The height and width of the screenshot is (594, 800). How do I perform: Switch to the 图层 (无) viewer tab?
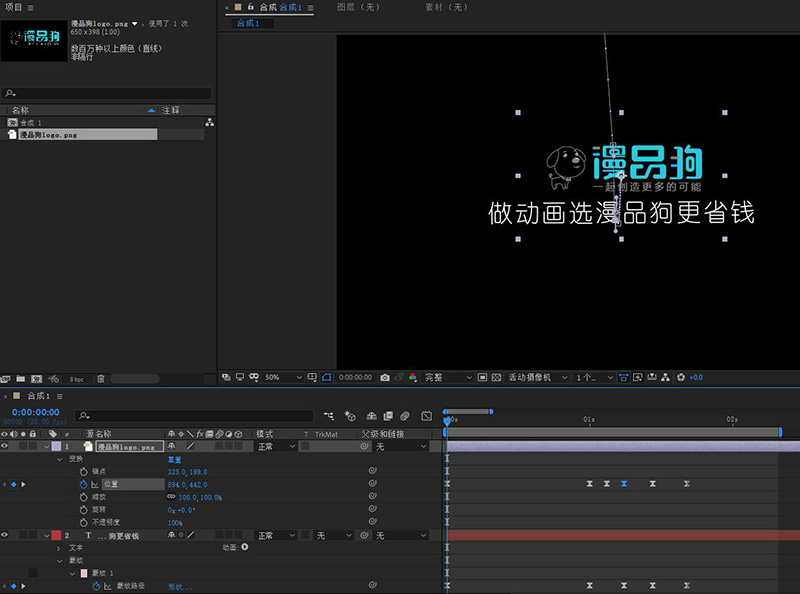[x=359, y=7]
